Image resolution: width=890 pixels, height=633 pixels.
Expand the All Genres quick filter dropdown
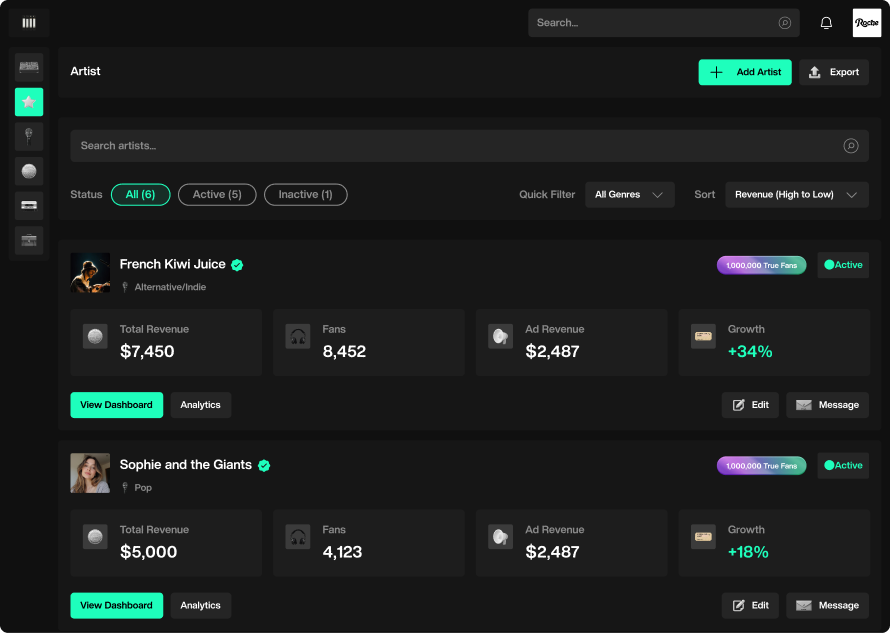[x=629, y=195]
